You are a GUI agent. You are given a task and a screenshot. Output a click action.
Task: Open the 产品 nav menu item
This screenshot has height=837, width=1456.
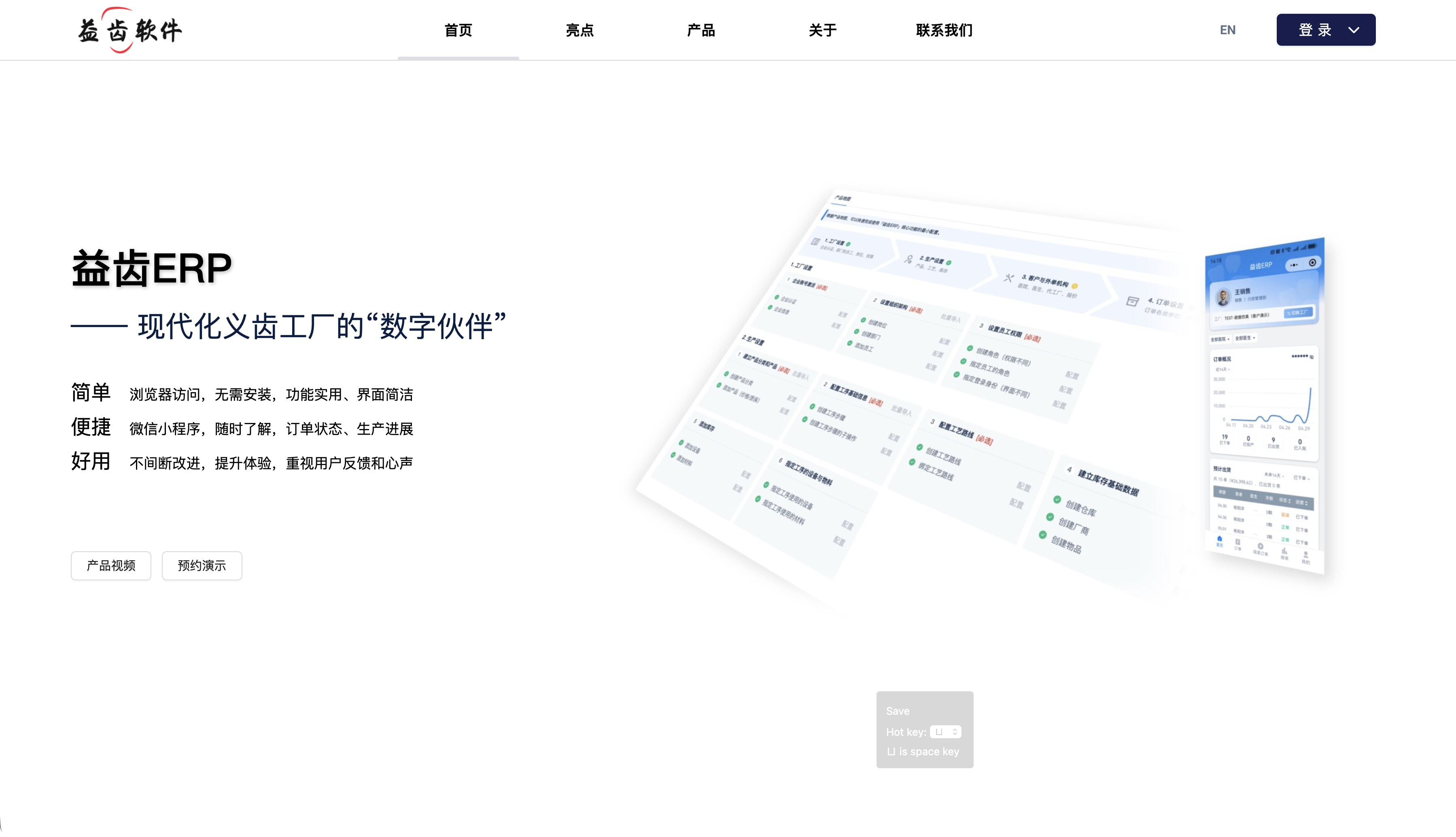click(700, 30)
